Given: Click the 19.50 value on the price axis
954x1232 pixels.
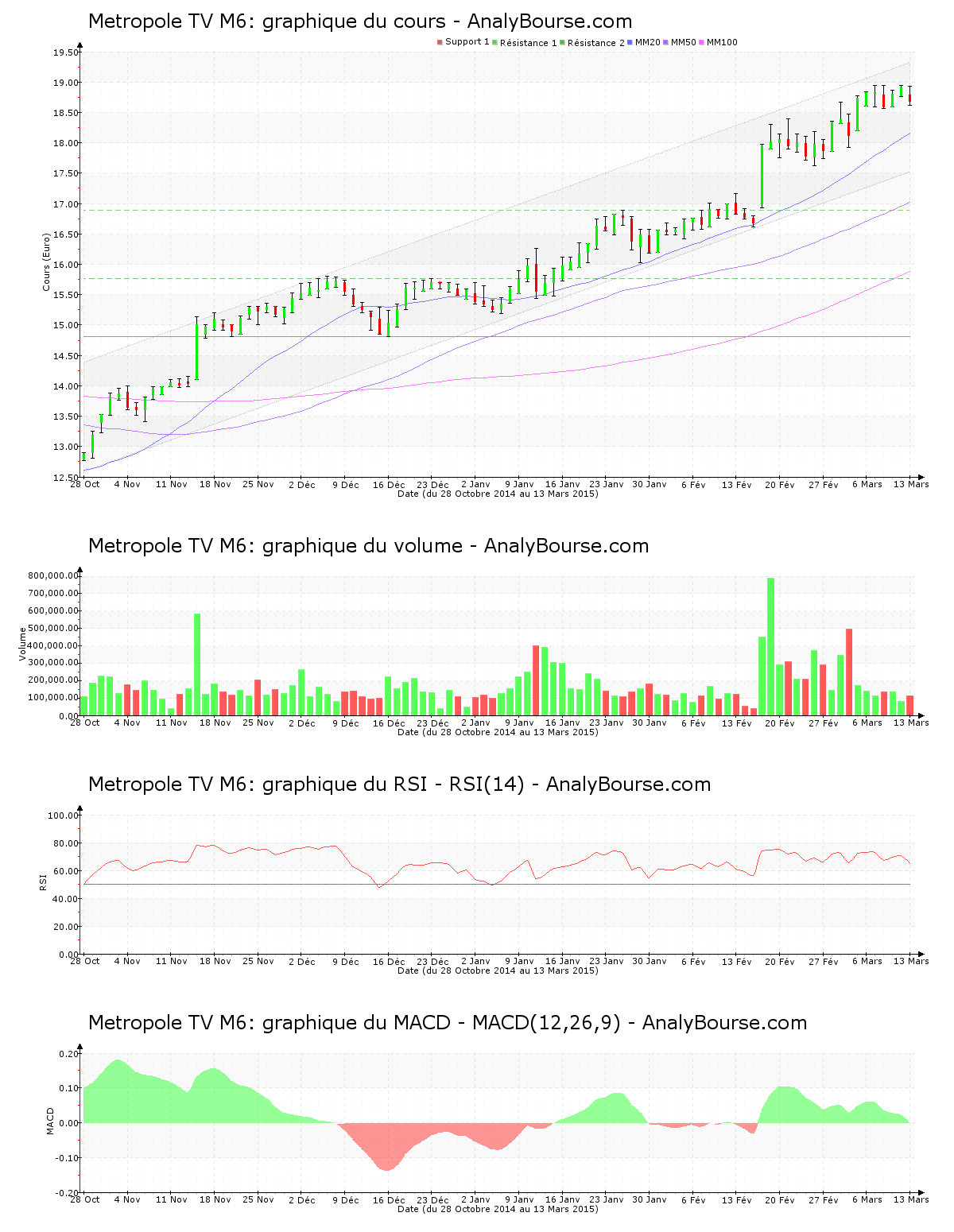Looking at the screenshot, I should (x=66, y=52).
